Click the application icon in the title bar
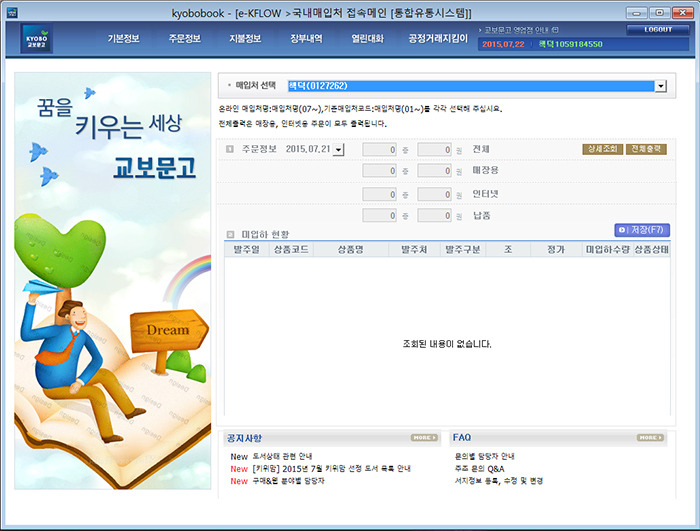Image resolution: width=700 pixels, height=531 pixels. (x=12, y=12)
